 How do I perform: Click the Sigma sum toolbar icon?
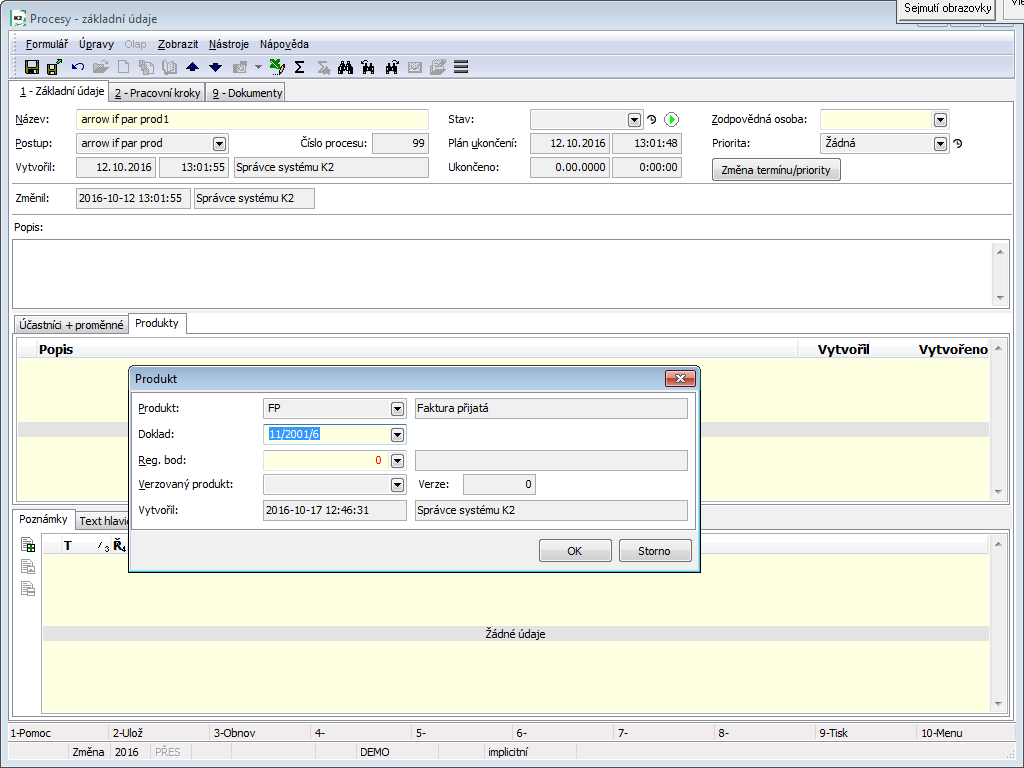click(299, 67)
